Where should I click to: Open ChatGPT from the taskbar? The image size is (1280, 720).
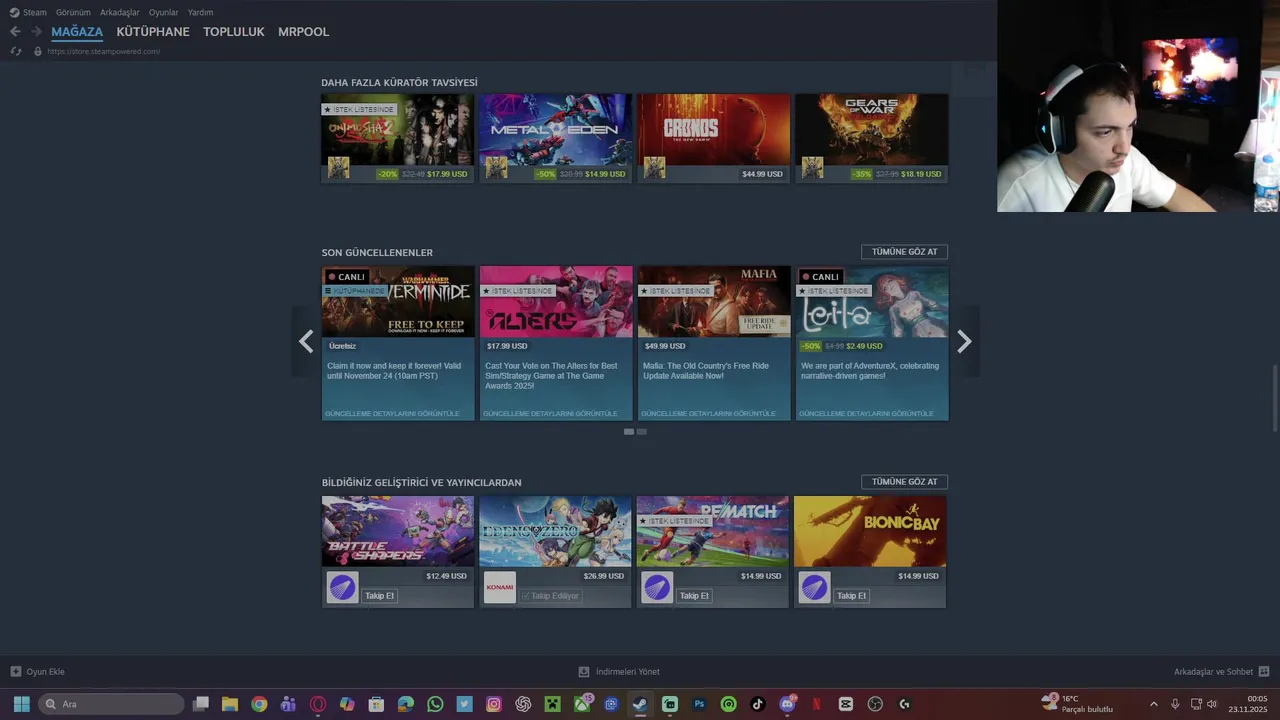523,704
